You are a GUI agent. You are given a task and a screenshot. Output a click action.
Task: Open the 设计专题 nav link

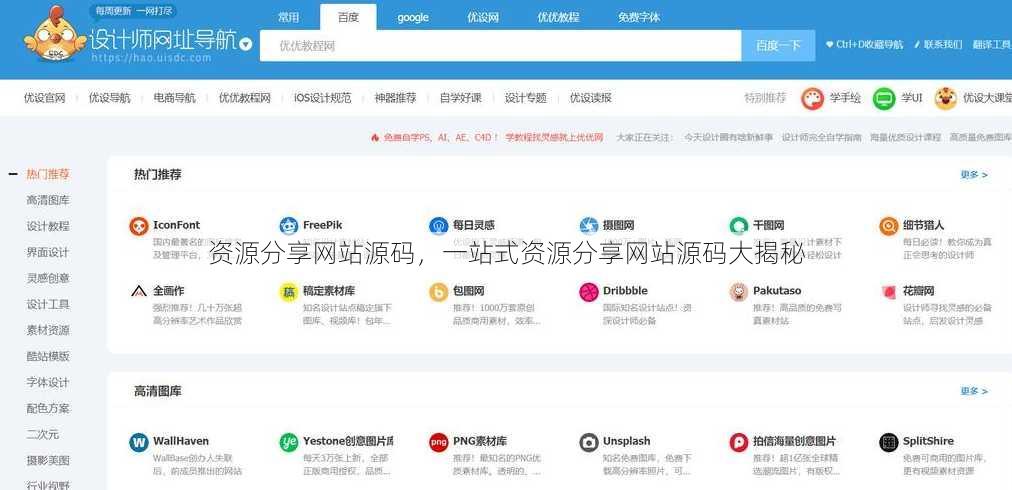pos(525,98)
